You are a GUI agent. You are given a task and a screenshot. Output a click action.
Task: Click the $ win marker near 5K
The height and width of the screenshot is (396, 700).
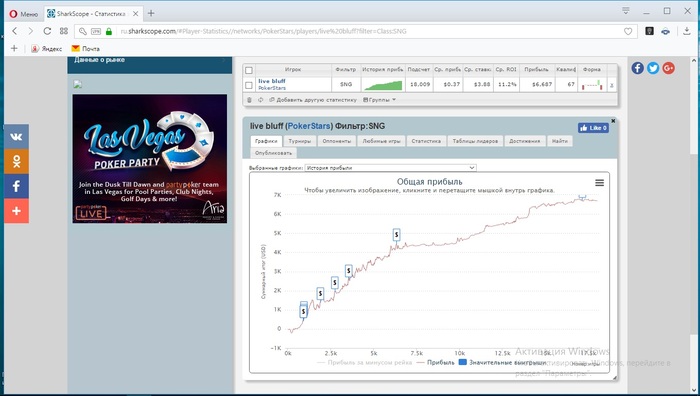click(396, 234)
